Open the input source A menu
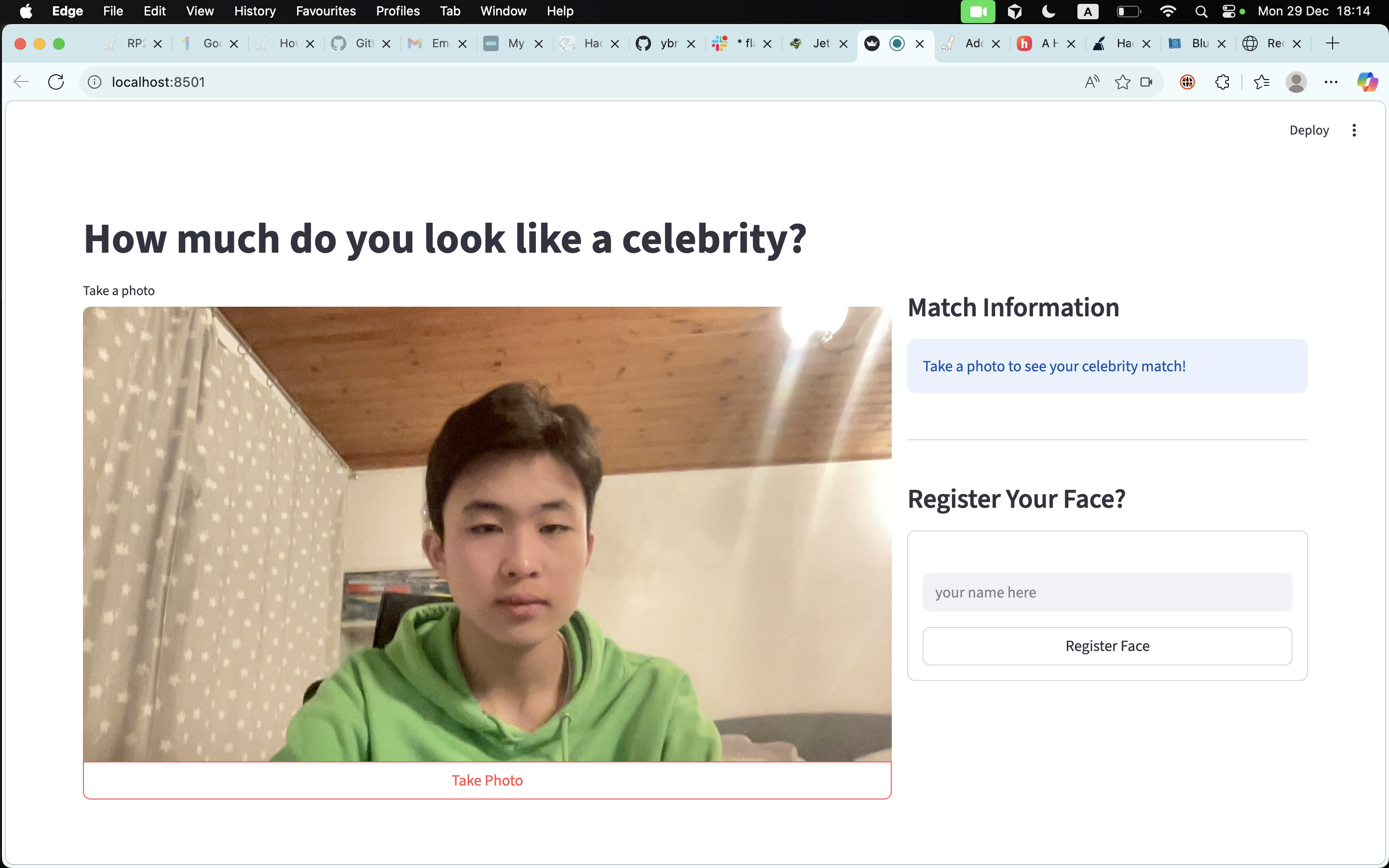The image size is (1389, 868). click(1088, 11)
